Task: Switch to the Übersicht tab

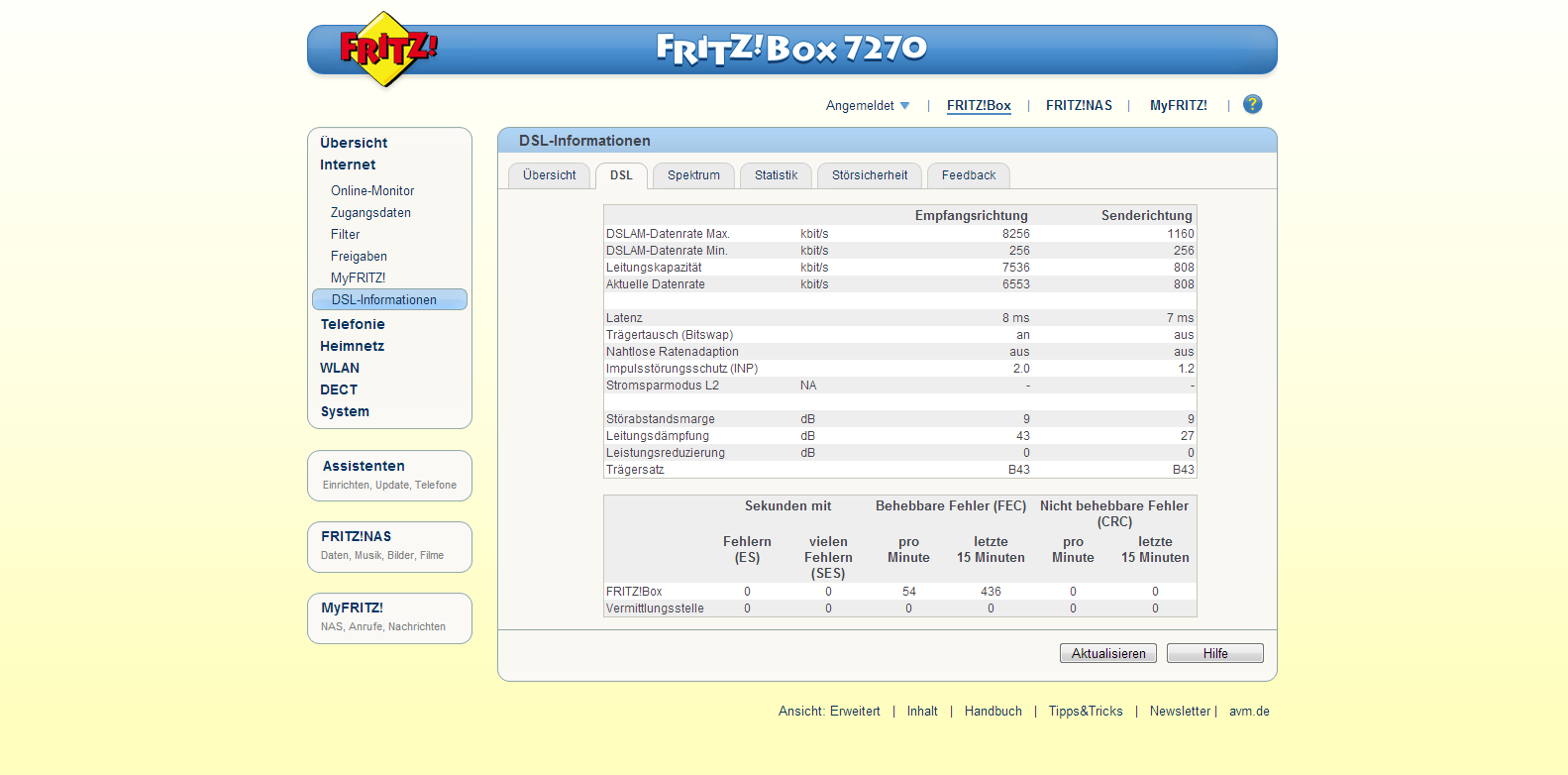Action: pos(549,175)
